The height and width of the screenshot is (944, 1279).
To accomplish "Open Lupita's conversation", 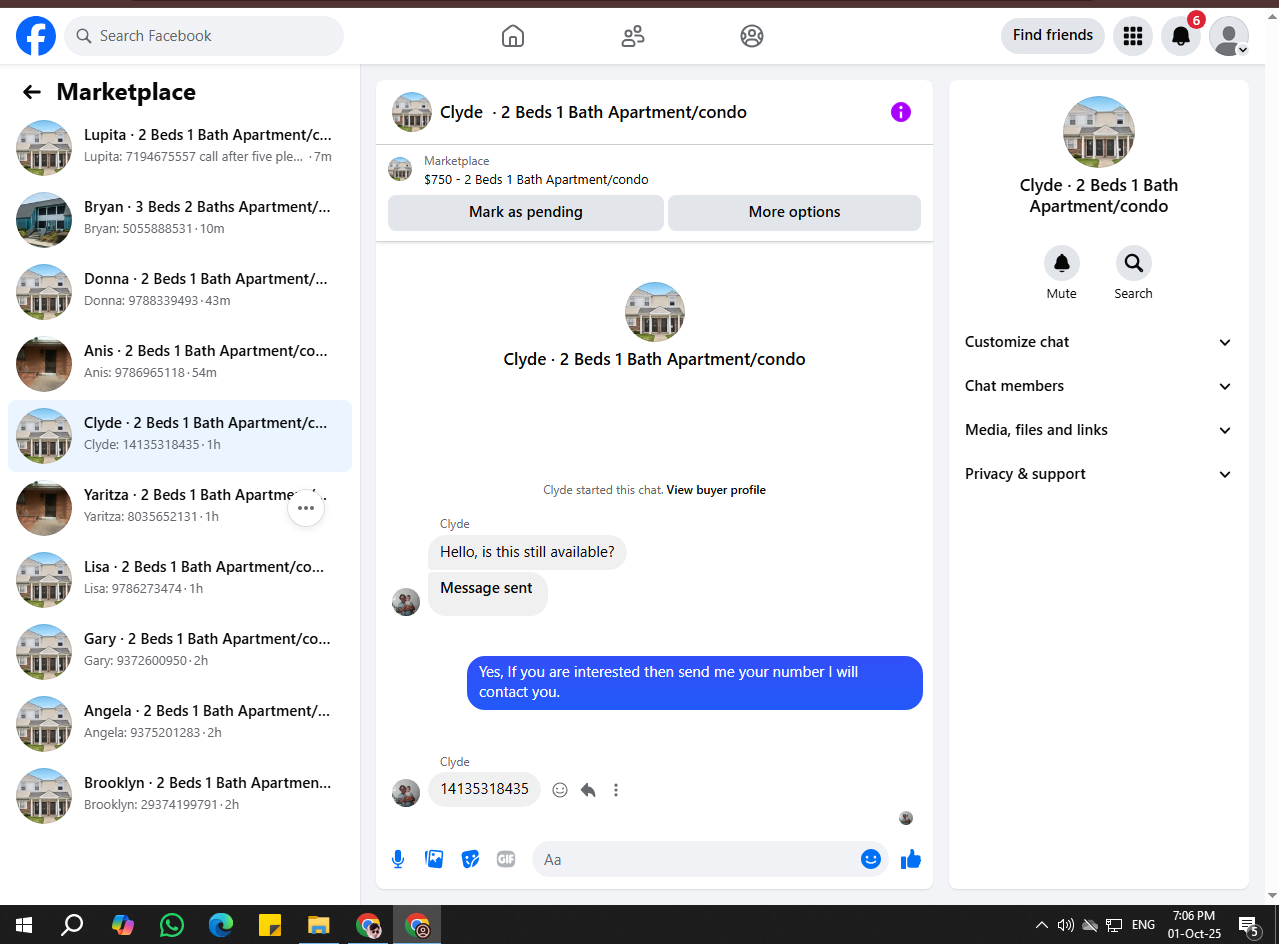I will 180,147.
